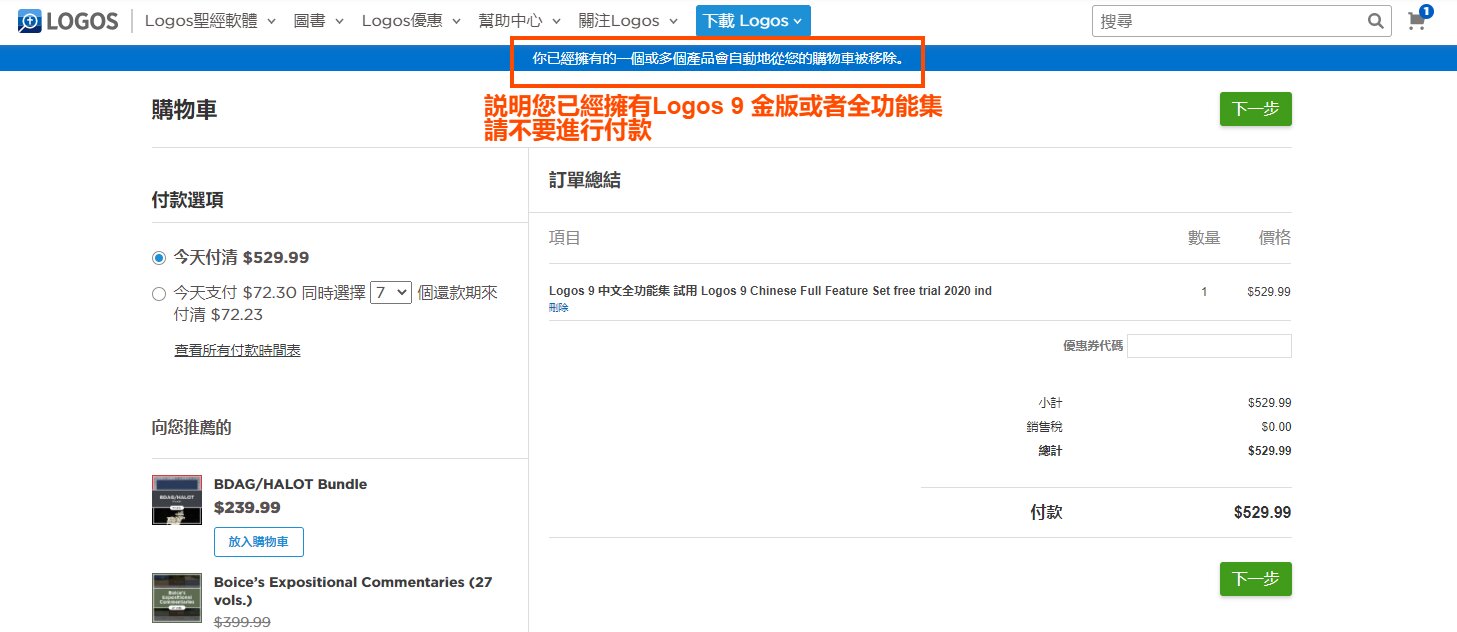Click the struck-through $399.99 price
Image resolution: width=1457 pixels, height=632 pixels.
pyautogui.click(x=243, y=621)
